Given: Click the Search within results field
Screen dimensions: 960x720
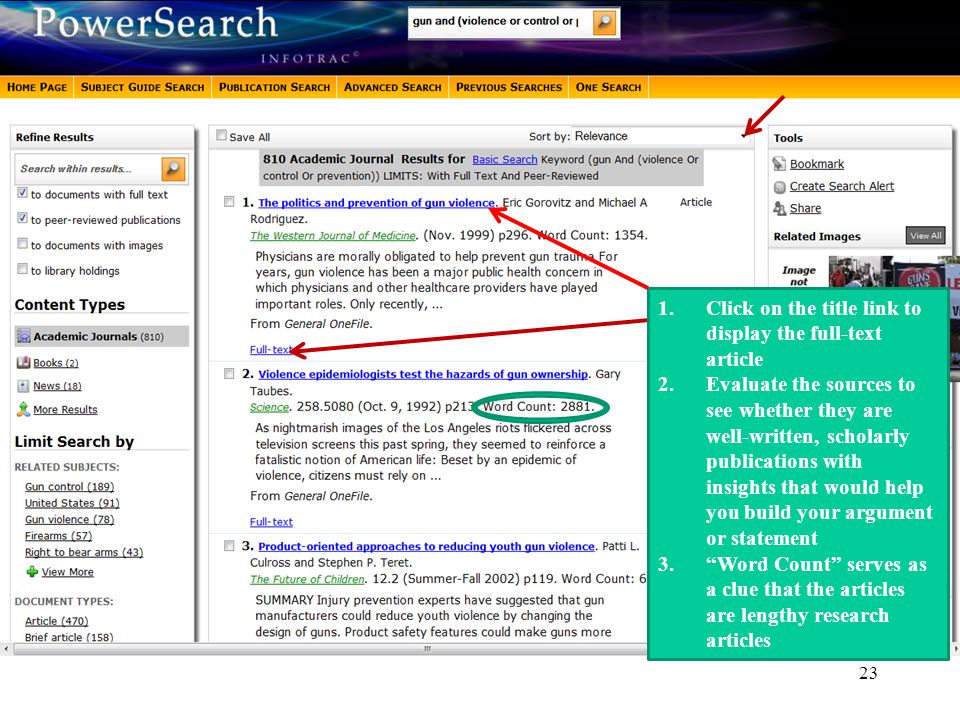Looking at the screenshot, I should coord(88,168).
